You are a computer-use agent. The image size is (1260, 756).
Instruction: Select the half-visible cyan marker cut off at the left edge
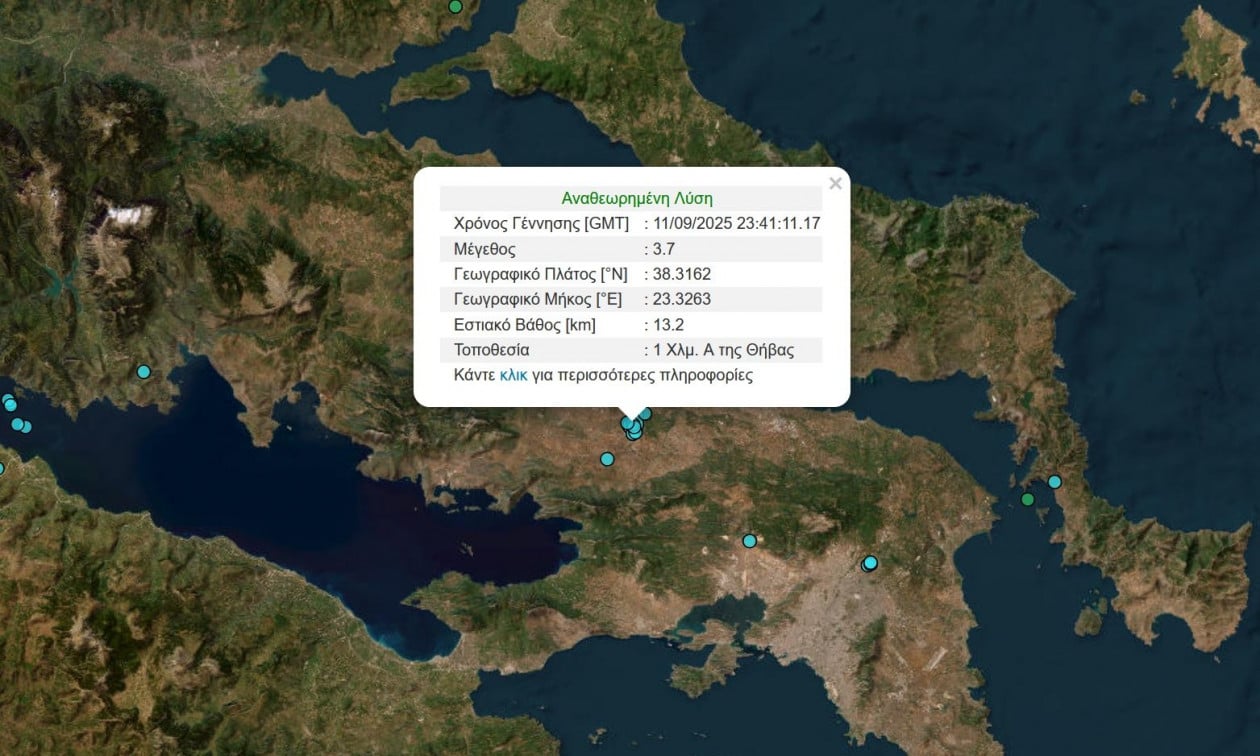[x=1, y=468]
